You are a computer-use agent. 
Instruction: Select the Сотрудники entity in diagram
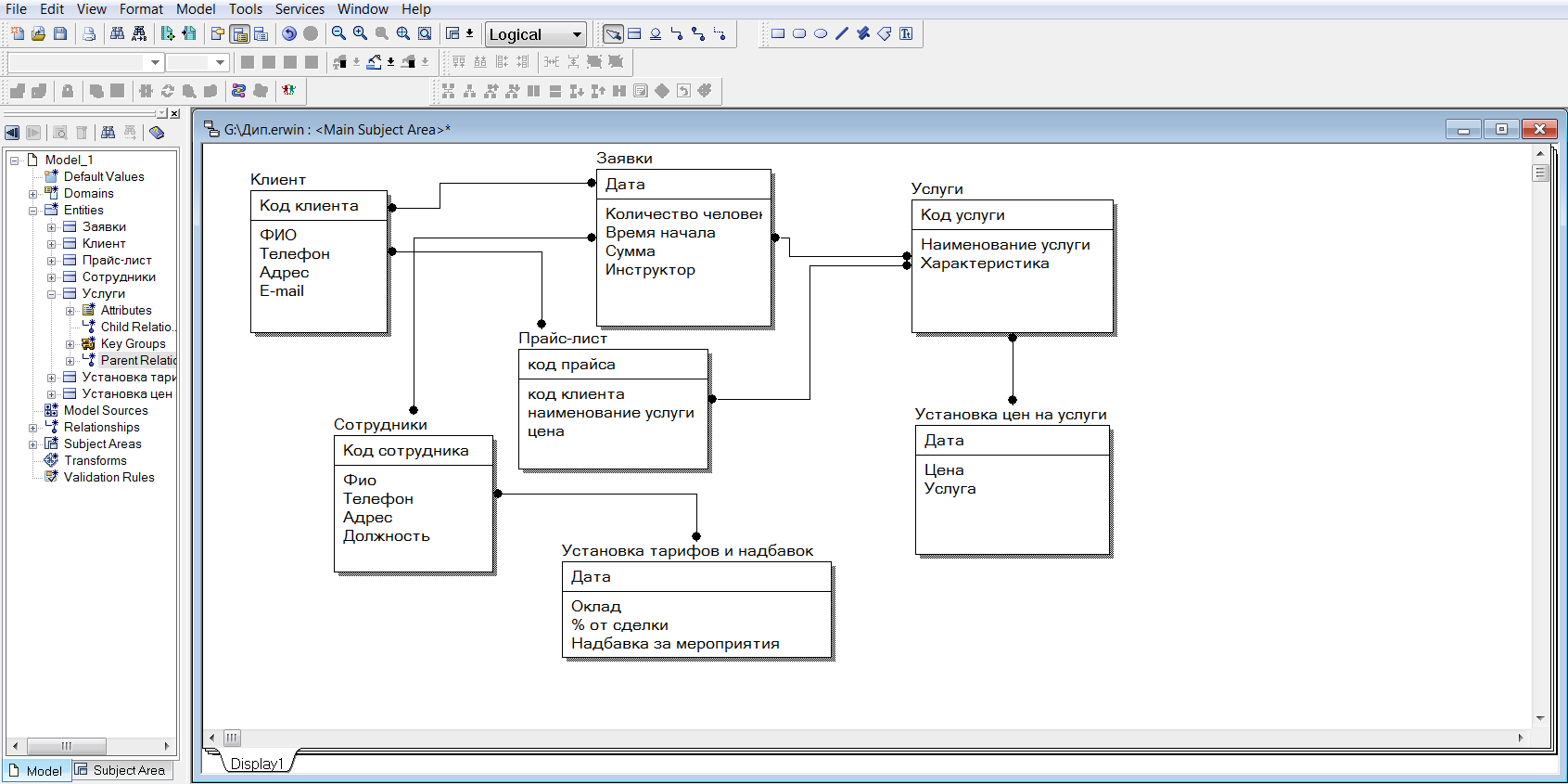[414, 504]
